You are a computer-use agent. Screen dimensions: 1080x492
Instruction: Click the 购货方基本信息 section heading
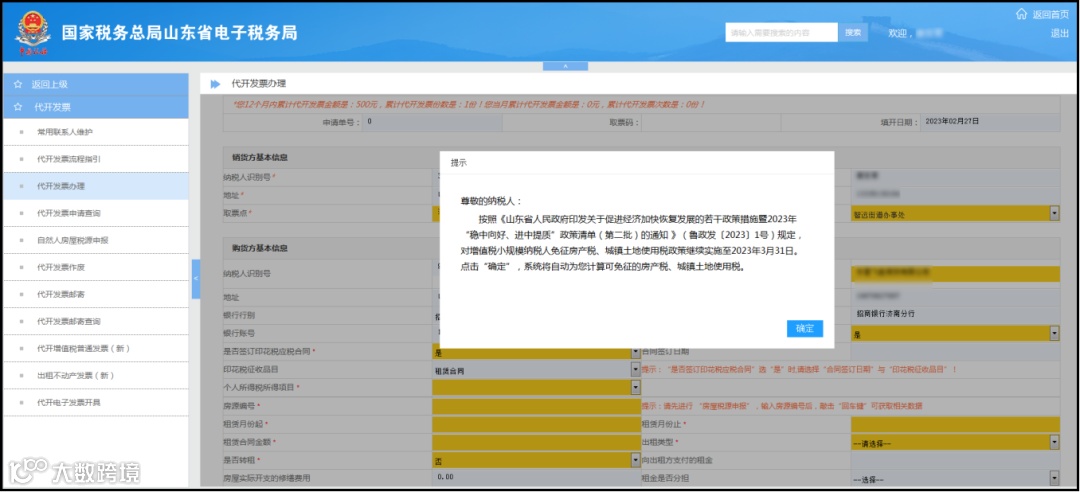(x=260, y=248)
